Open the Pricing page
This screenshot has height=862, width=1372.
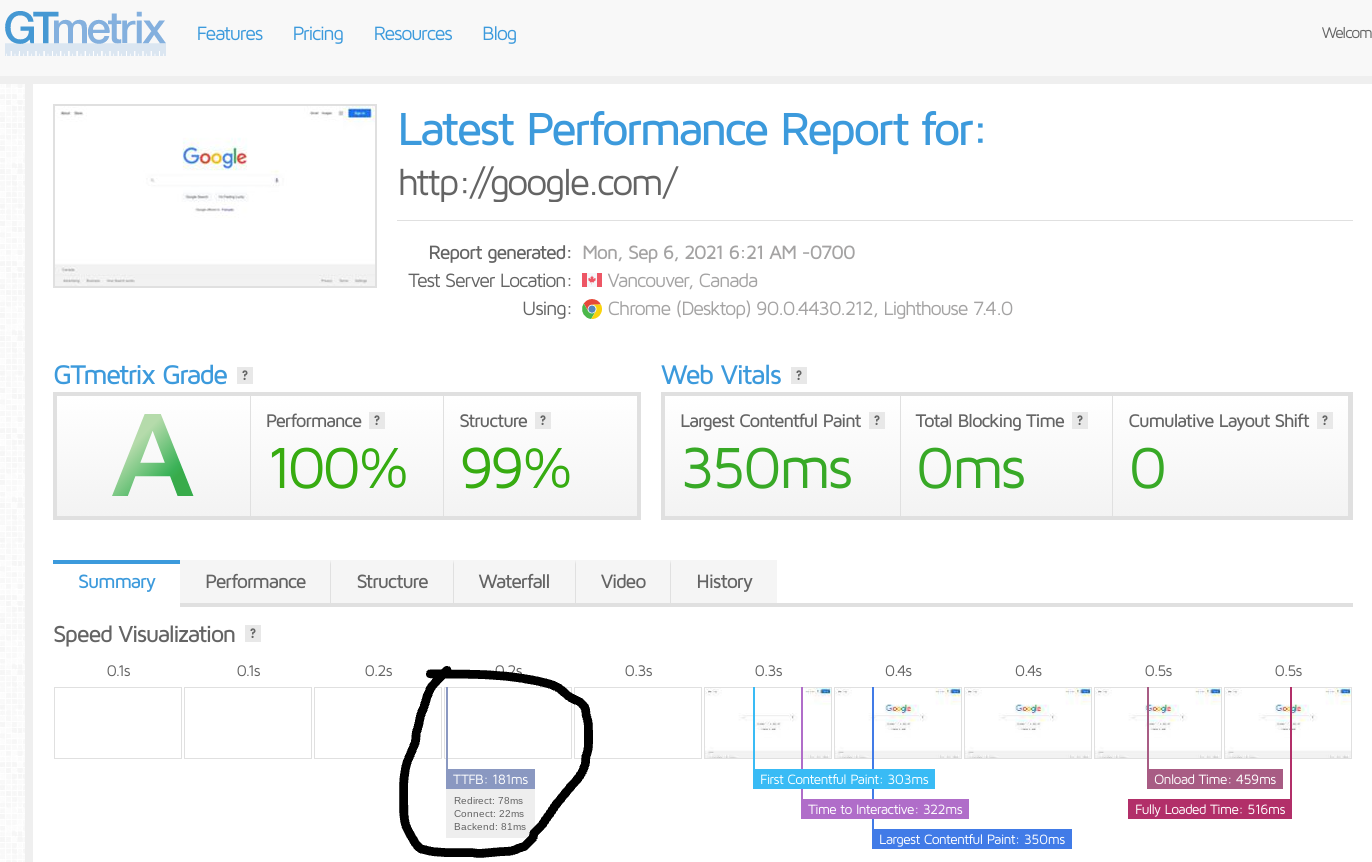318,34
